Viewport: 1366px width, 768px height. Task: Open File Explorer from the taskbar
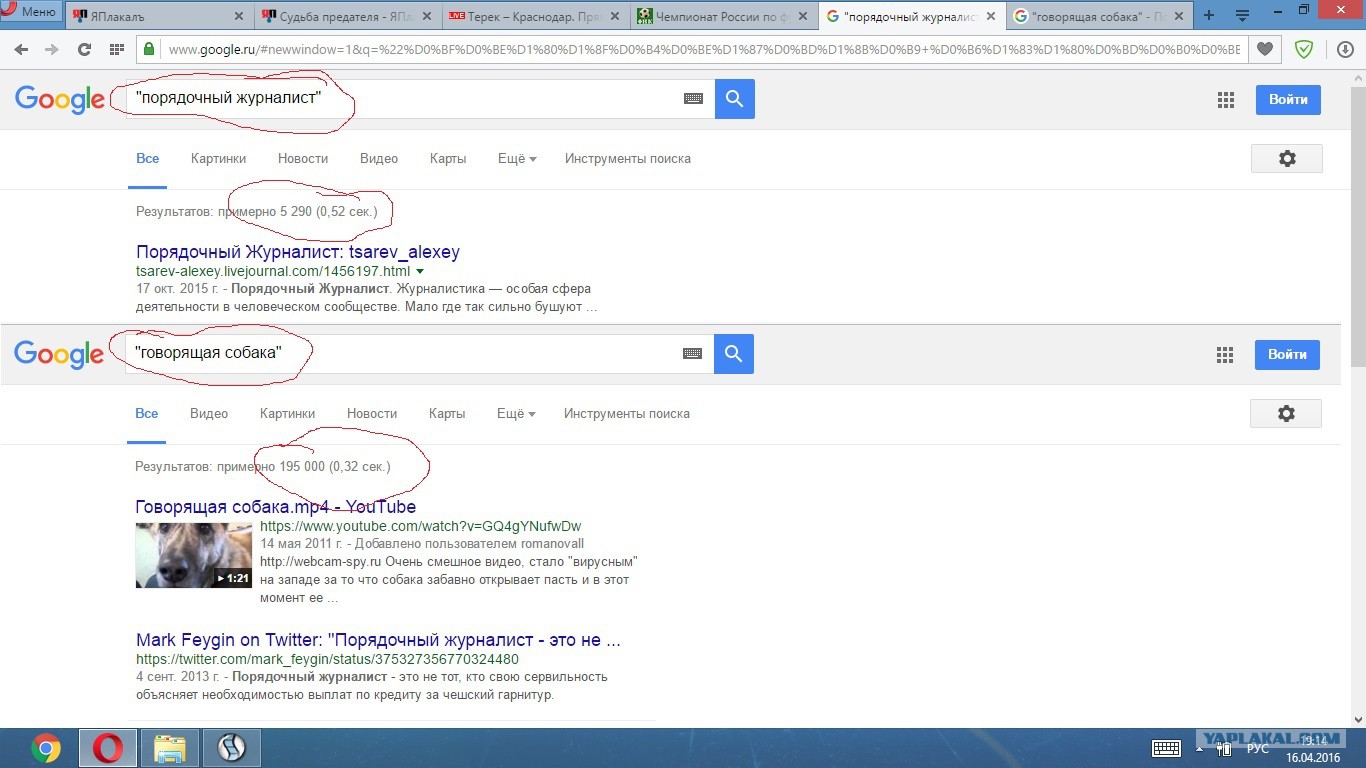click(x=170, y=748)
